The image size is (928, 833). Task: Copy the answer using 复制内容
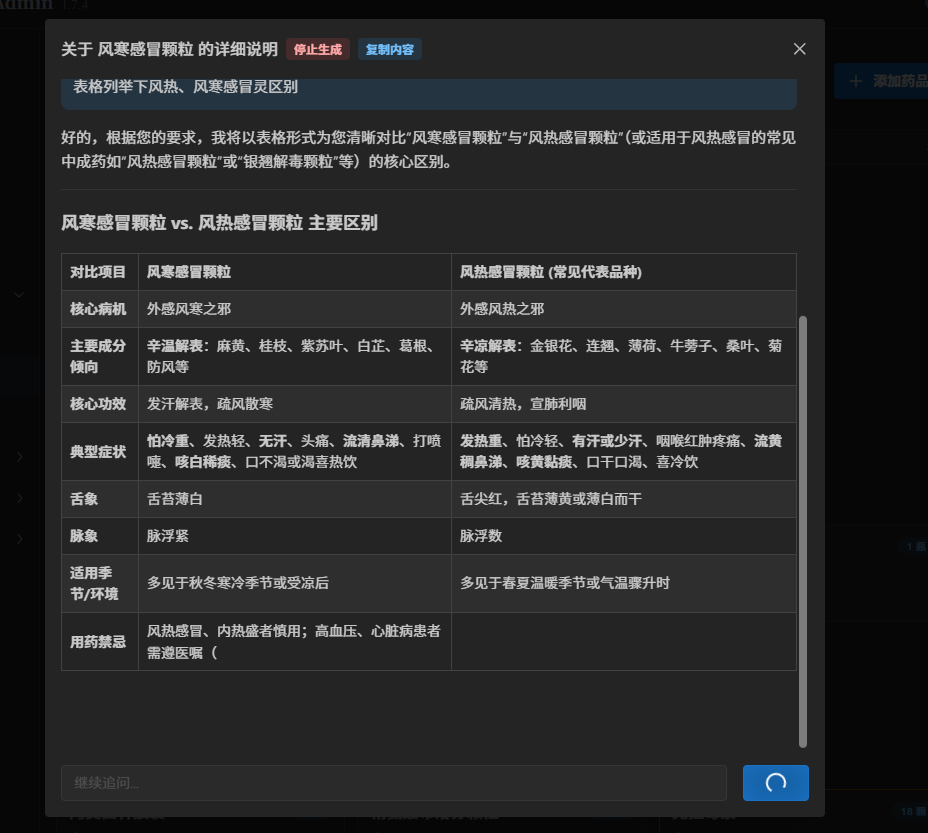pos(390,49)
